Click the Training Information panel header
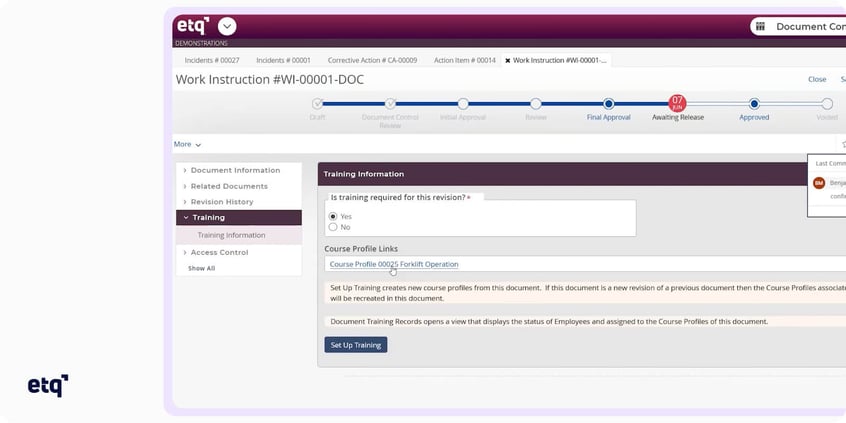 [x=582, y=174]
